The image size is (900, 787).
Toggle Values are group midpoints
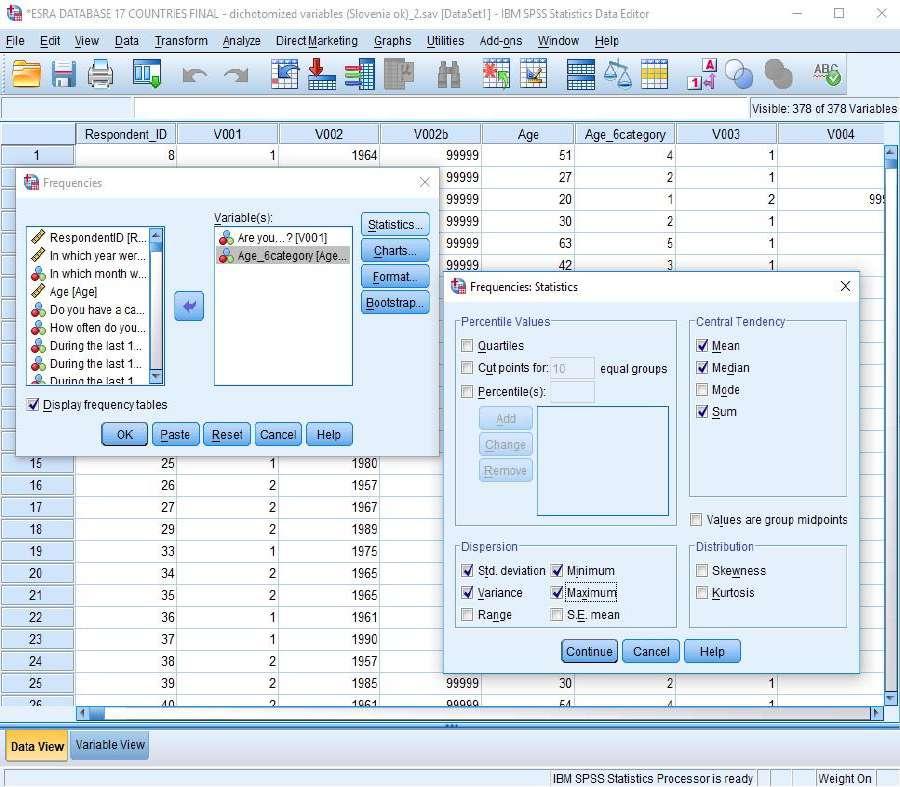[696, 520]
